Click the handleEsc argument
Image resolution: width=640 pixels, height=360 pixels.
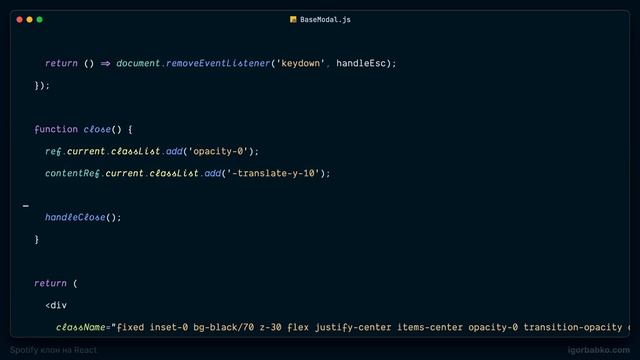pyautogui.click(x=361, y=63)
